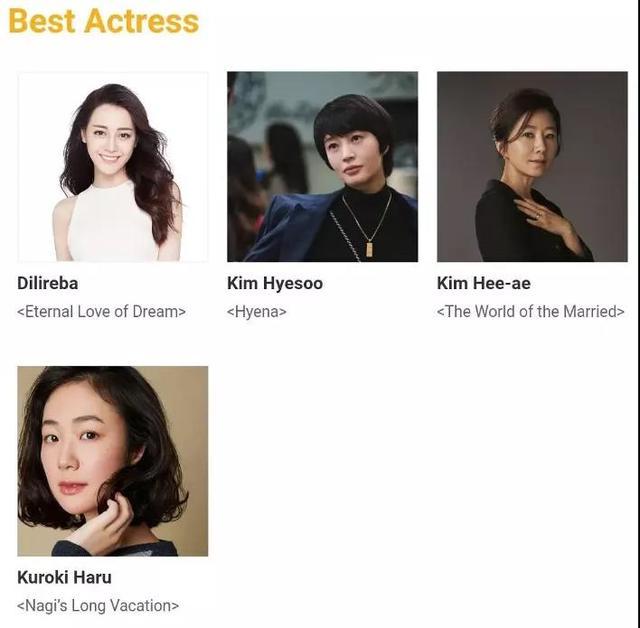Viewport: 640px width, 628px height.
Task: Click the Kuroki Haru name label
Action: tap(64, 577)
